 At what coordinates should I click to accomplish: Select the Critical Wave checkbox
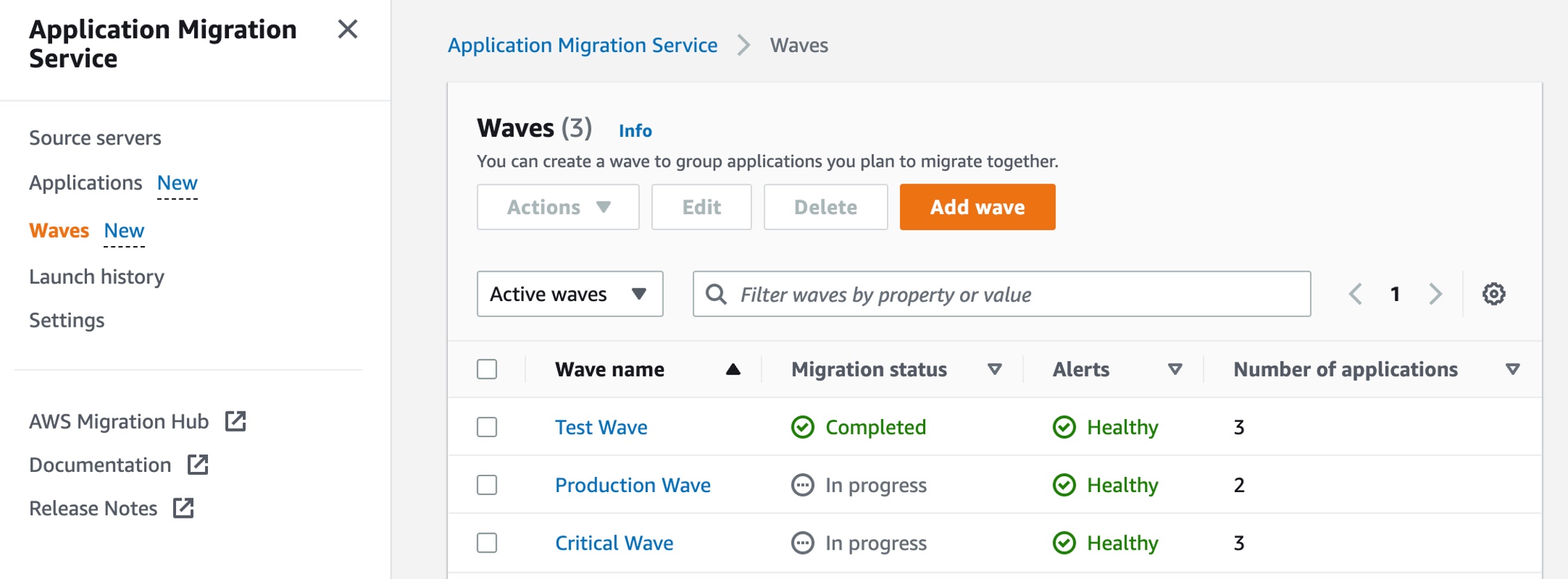click(x=487, y=542)
